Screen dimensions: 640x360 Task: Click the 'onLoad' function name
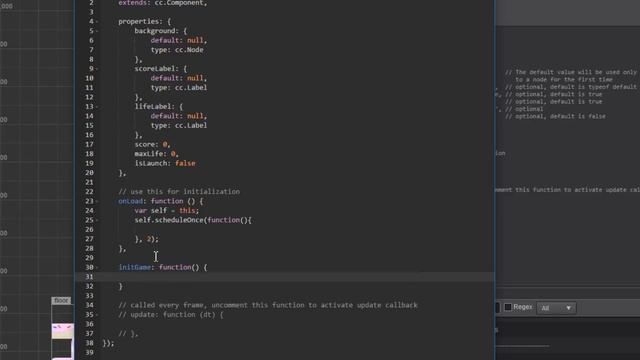pos(131,201)
